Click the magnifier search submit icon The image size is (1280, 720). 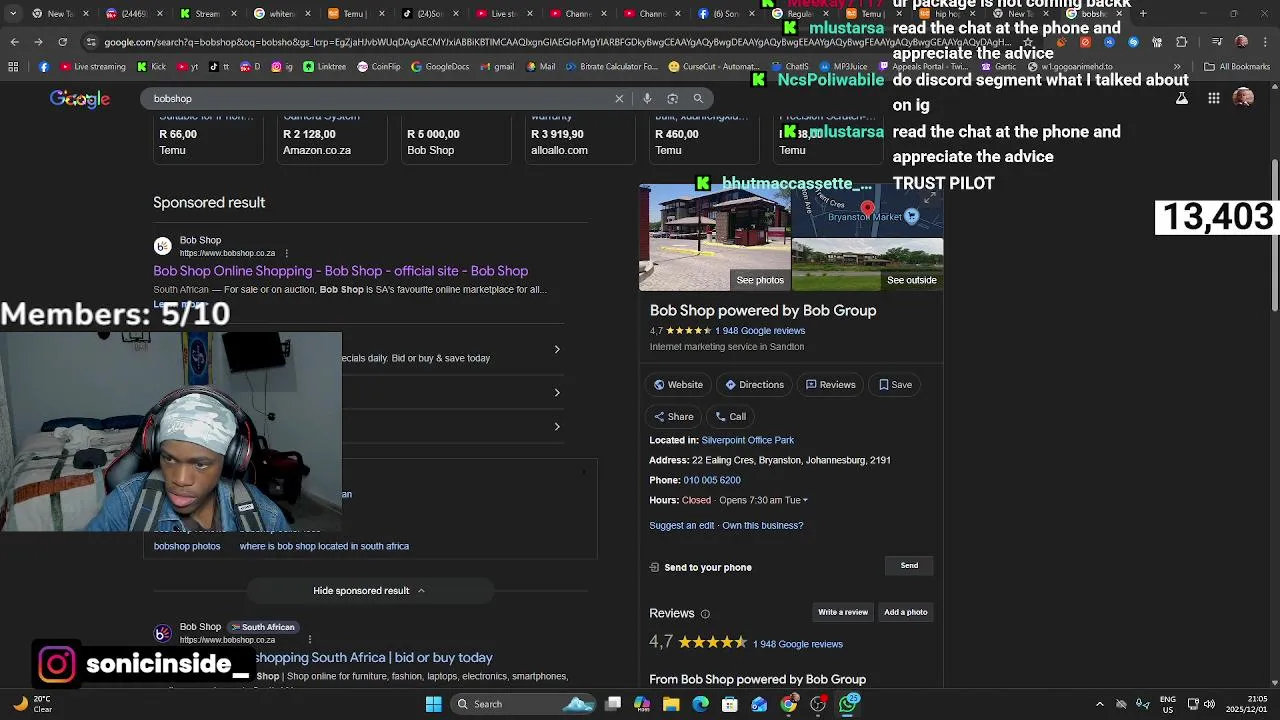pos(698,98)
